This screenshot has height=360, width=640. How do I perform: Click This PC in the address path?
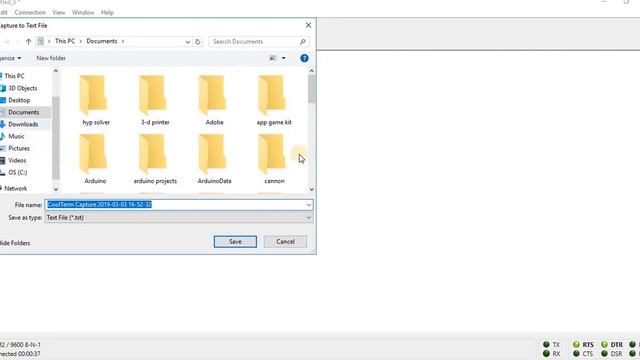tap(65, 41)
